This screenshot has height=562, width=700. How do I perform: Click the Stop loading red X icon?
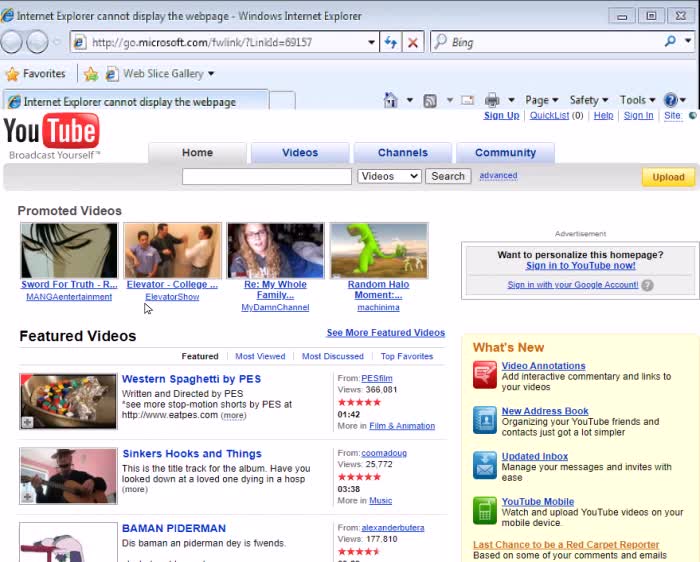point(413,42)
